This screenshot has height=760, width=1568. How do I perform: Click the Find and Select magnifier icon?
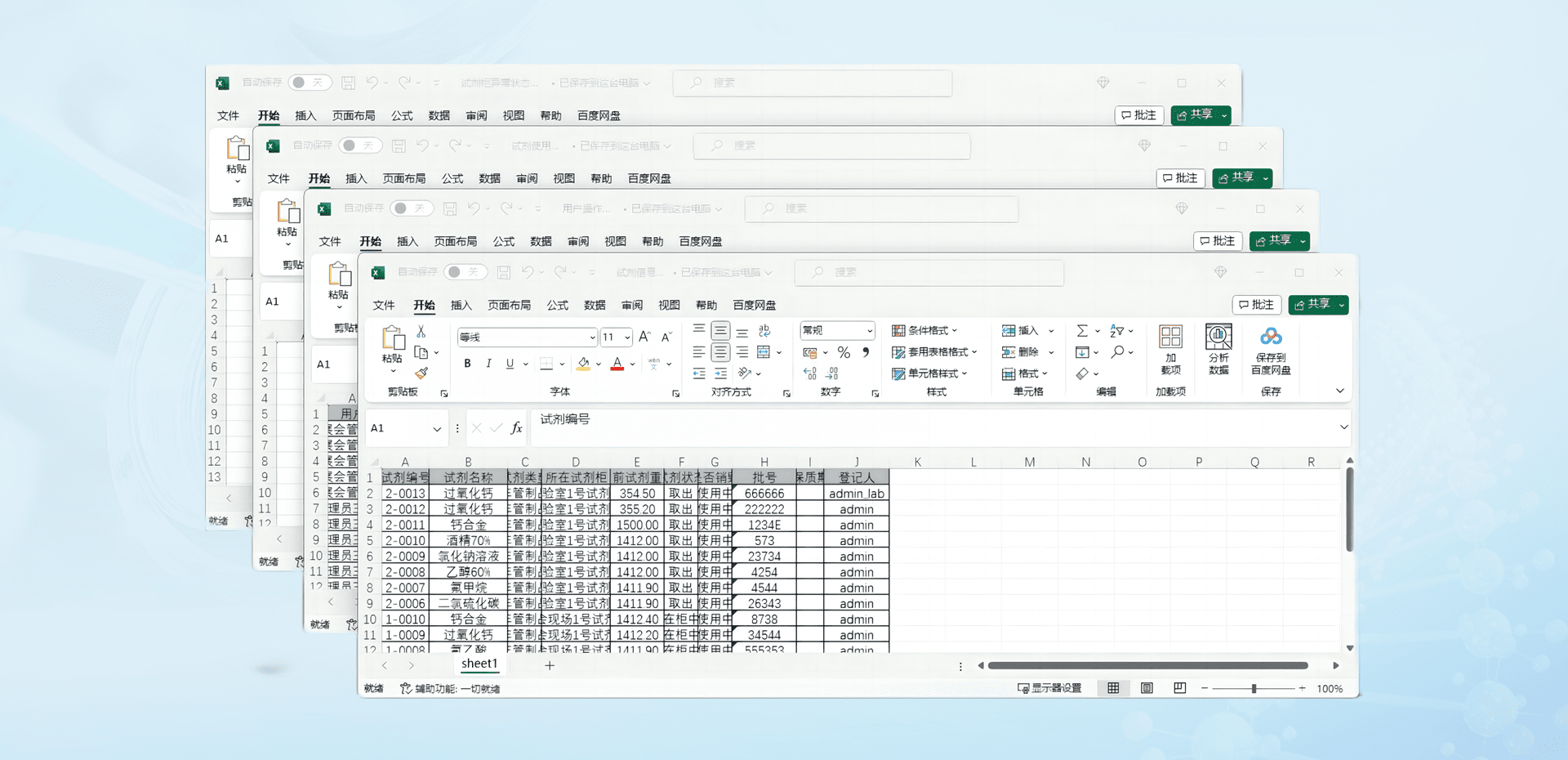pos(1118,351)
